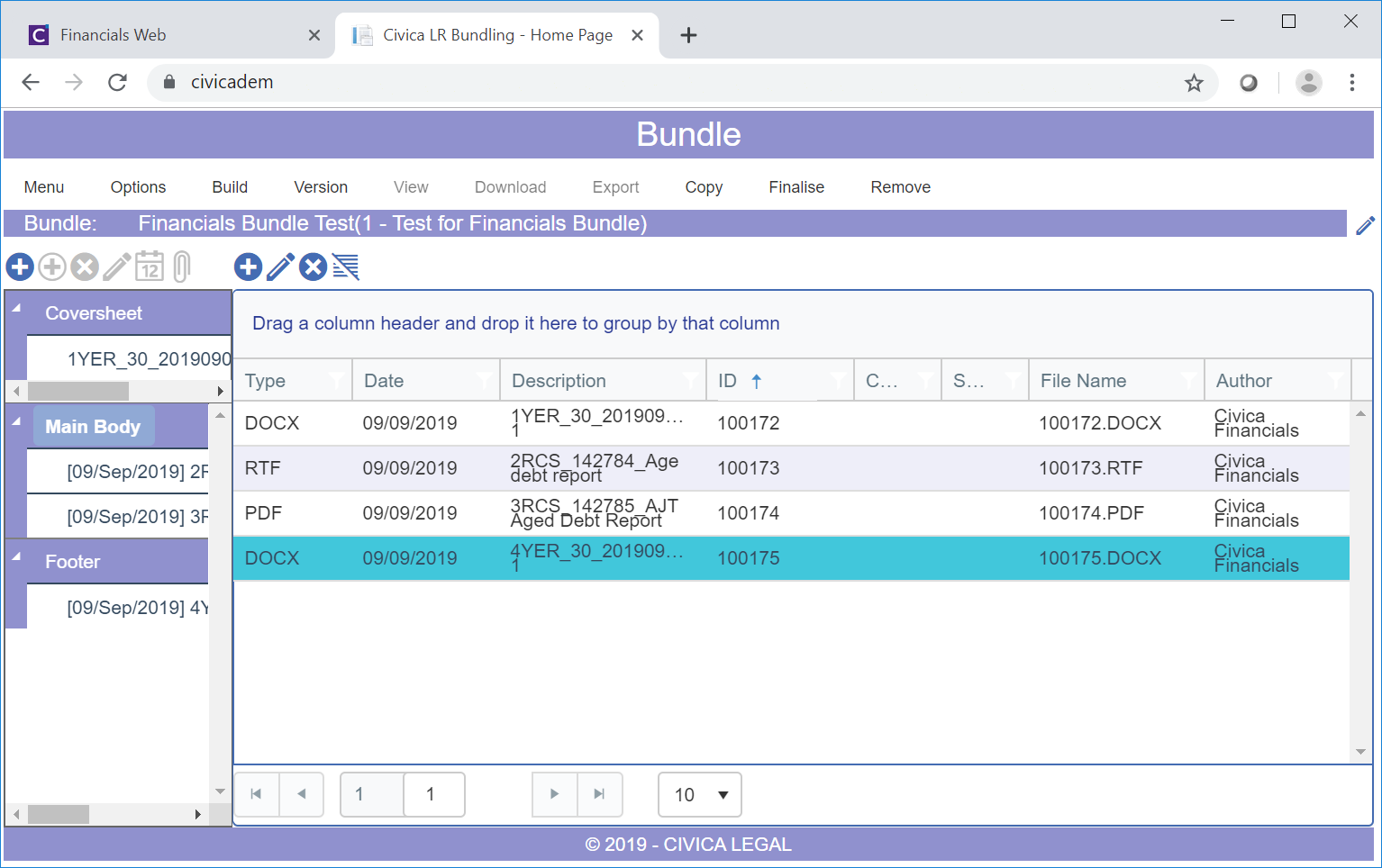This screenshot has width=1382, height=868.
Task: Click the greyed-out outlined plus icon
Action: [x=52, y=267]
